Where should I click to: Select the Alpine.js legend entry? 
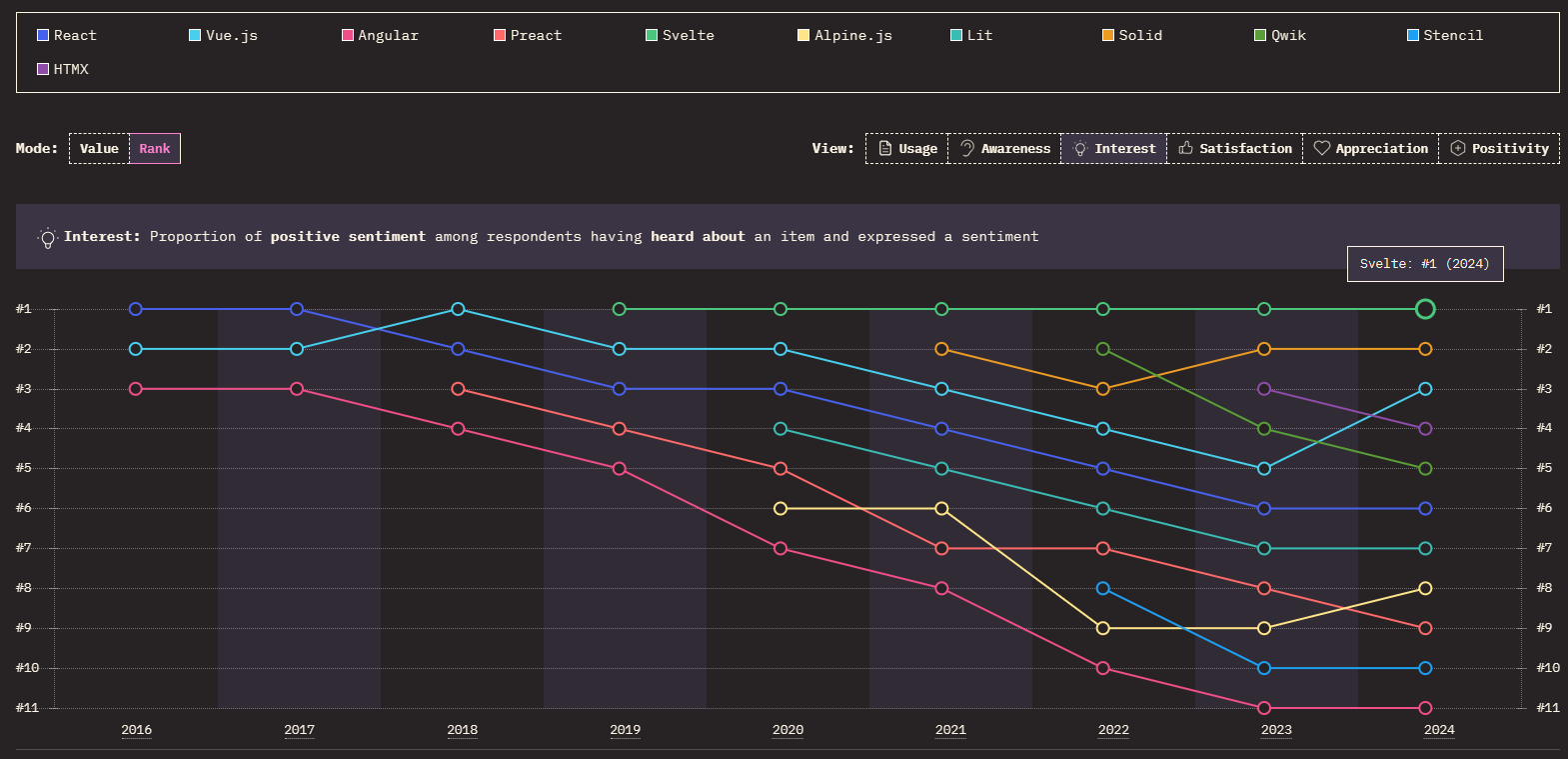tap(844, 35)
